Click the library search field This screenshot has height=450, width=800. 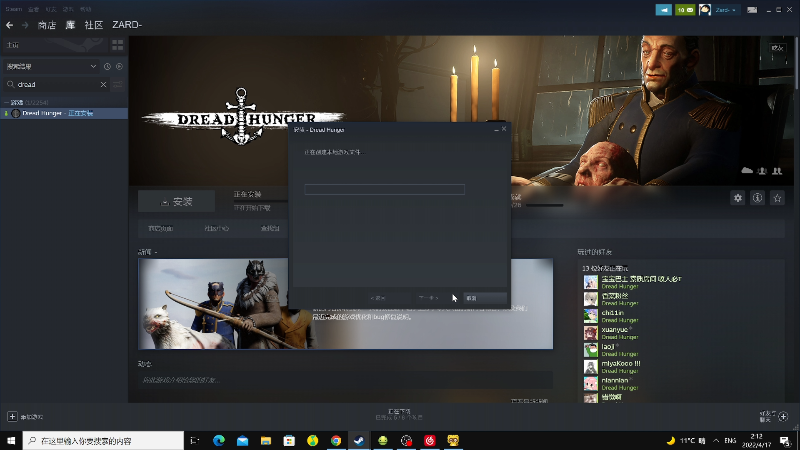pyautogui.click(x=54, y=84)
